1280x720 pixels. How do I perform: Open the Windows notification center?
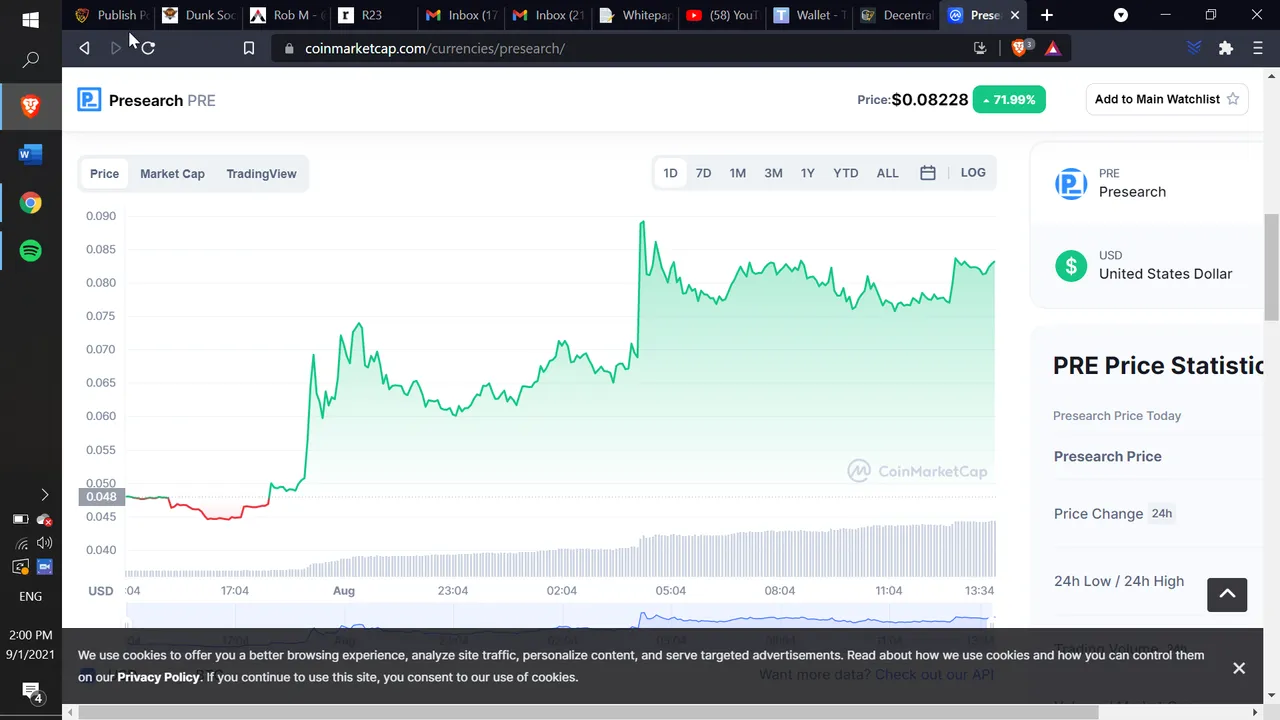31,692
